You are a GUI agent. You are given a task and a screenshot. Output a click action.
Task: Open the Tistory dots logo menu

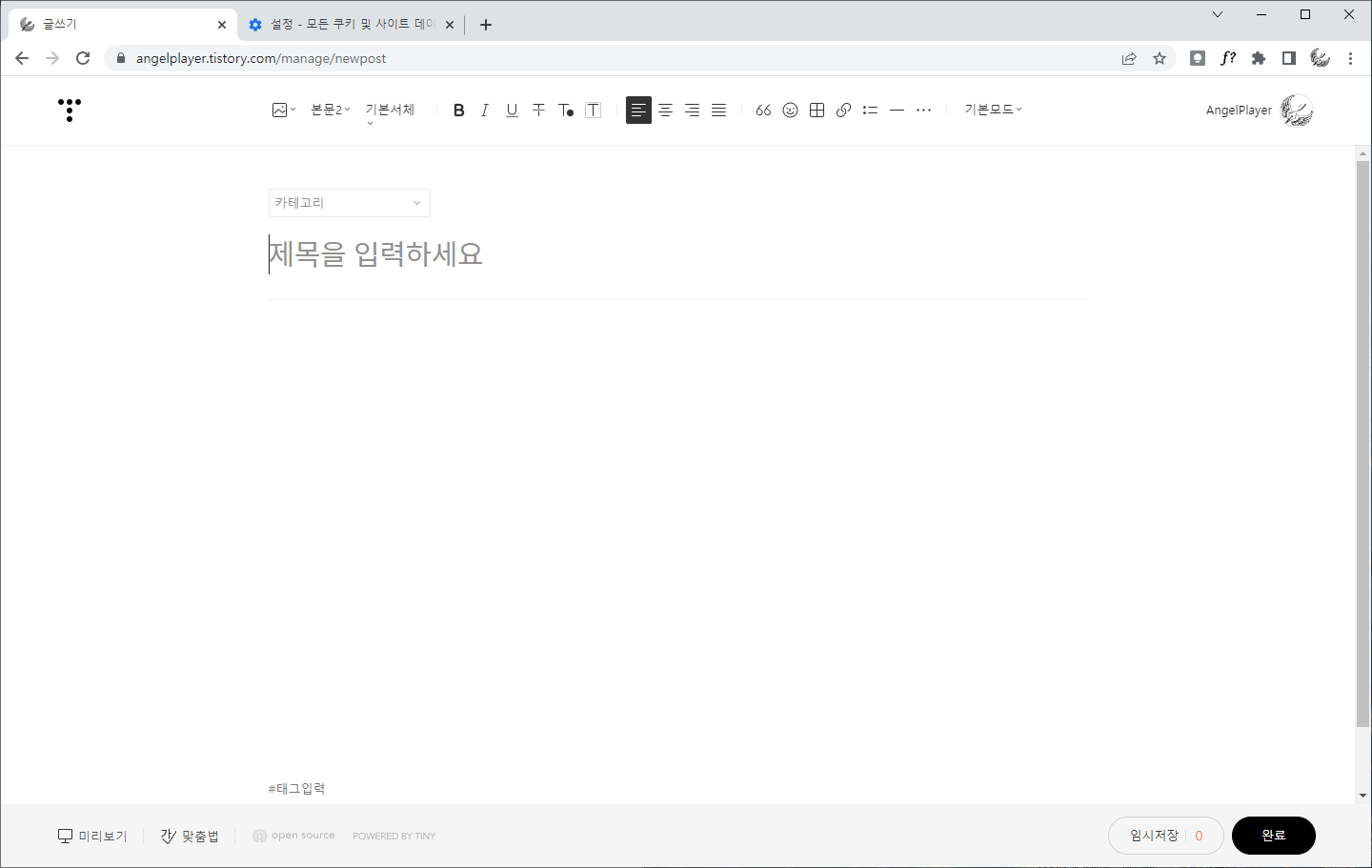[70, 110]
